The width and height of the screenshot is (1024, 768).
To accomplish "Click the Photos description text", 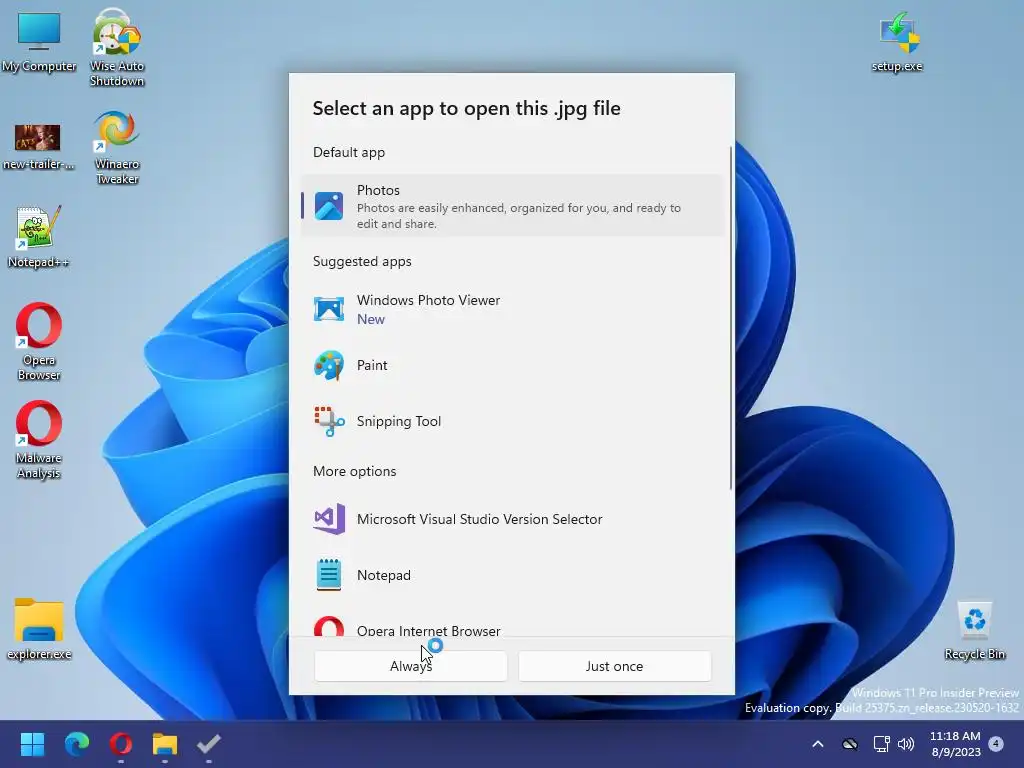I will tap(519, 216).
